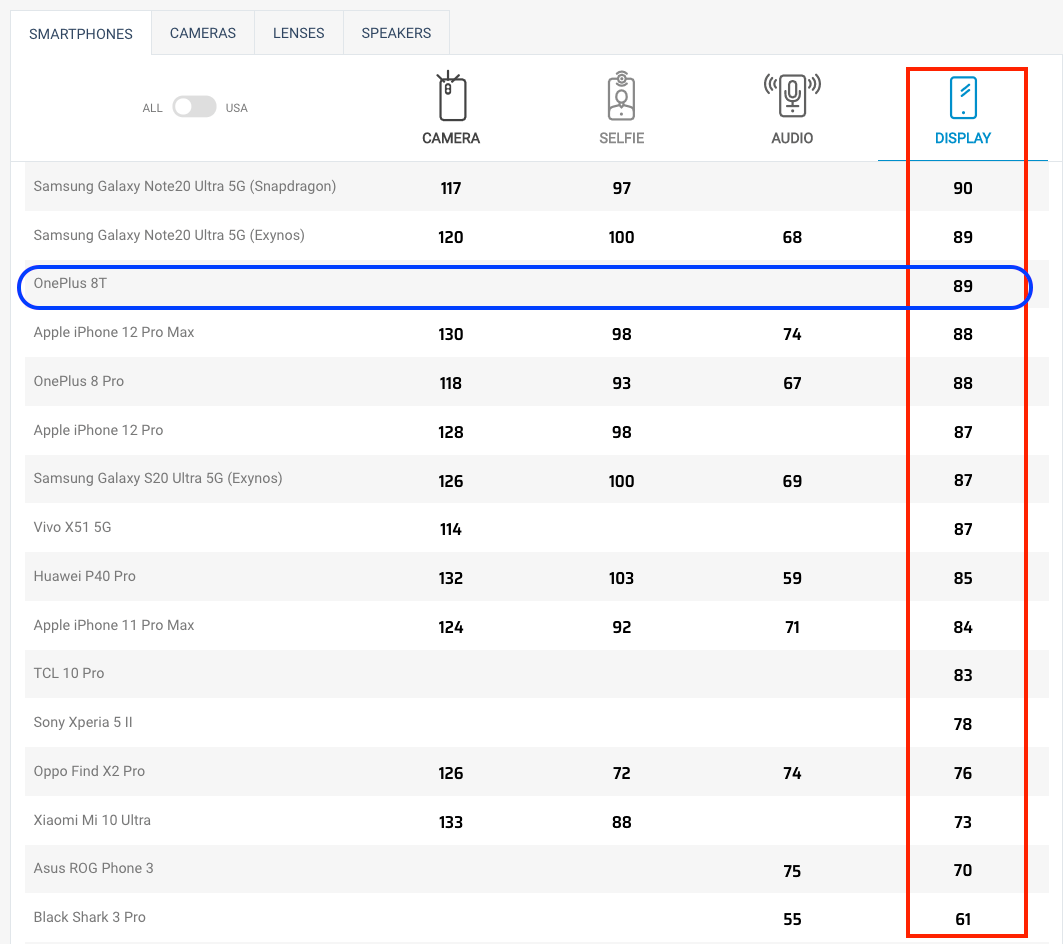Sort by the AUDIO column label
Screen dimensions: 1063x944
pyautogui.click(x=792, y=138)
